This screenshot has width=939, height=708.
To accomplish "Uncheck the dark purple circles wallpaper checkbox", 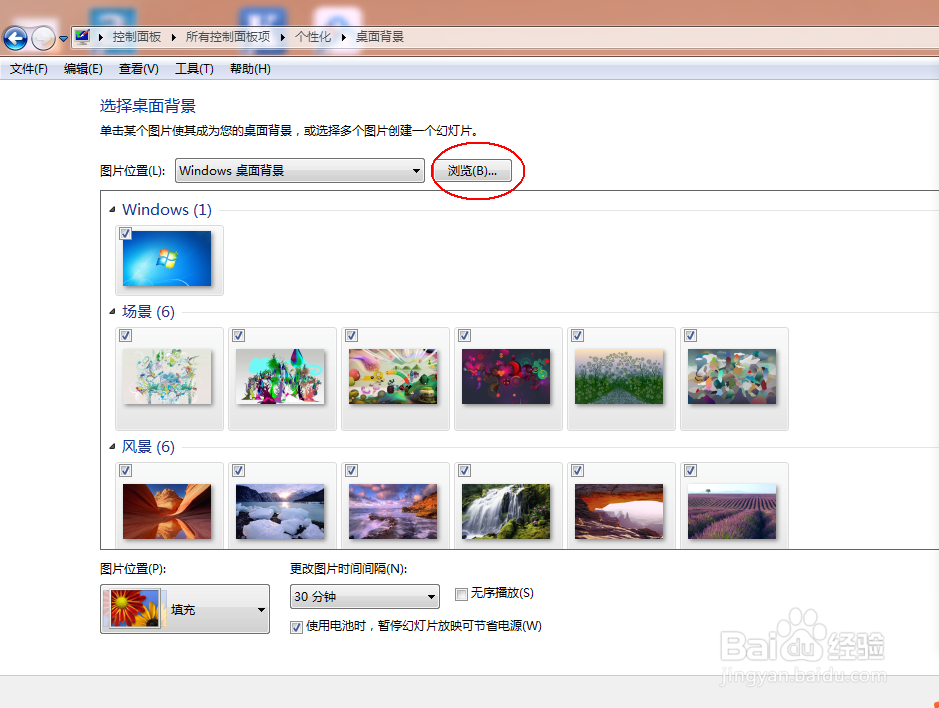I will (464, 335).
